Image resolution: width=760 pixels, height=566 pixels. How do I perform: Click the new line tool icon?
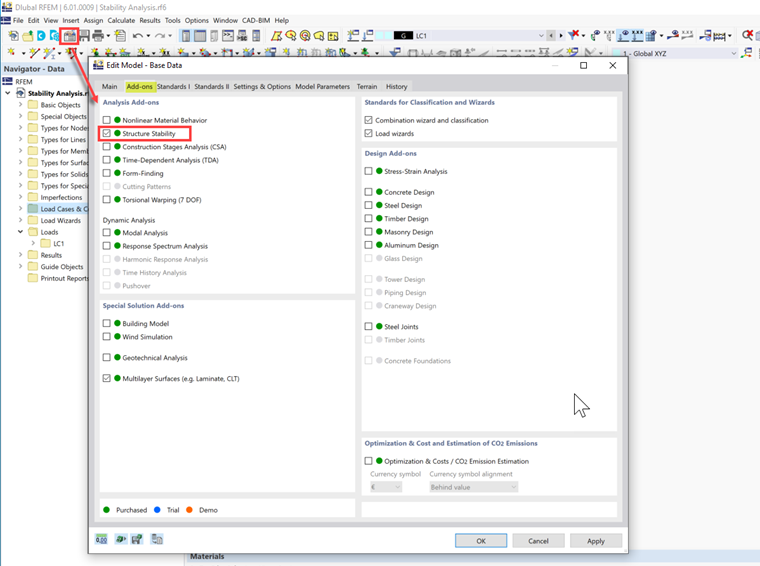pyautogui.click(x=34, y=52)
